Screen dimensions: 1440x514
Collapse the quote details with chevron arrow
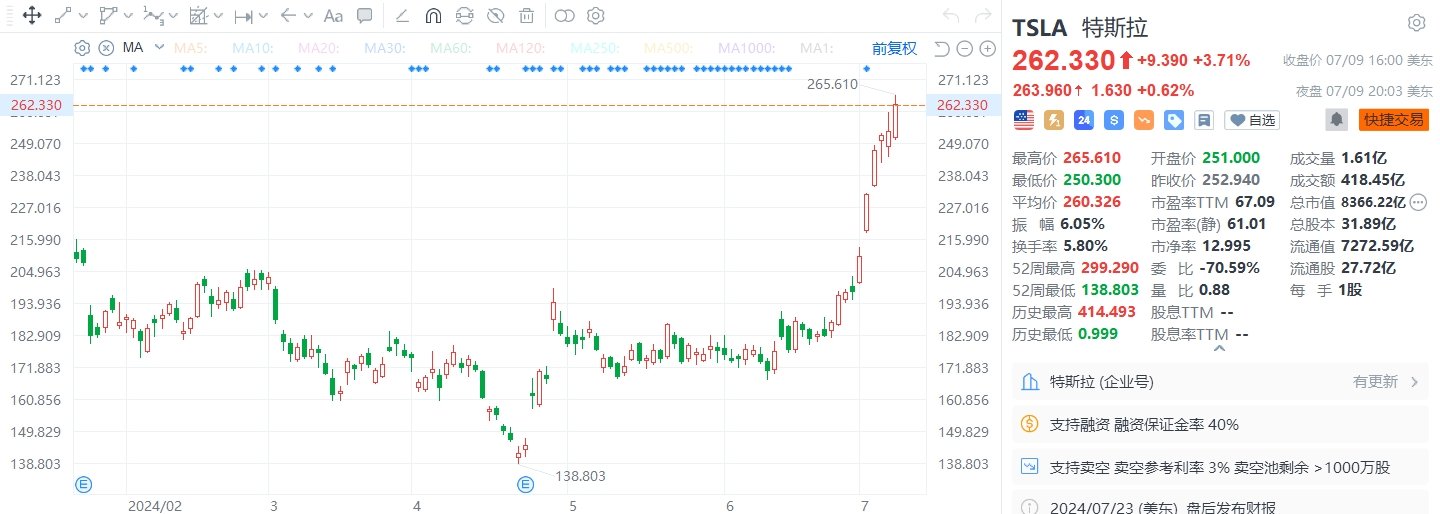[x=1219, y=348]
